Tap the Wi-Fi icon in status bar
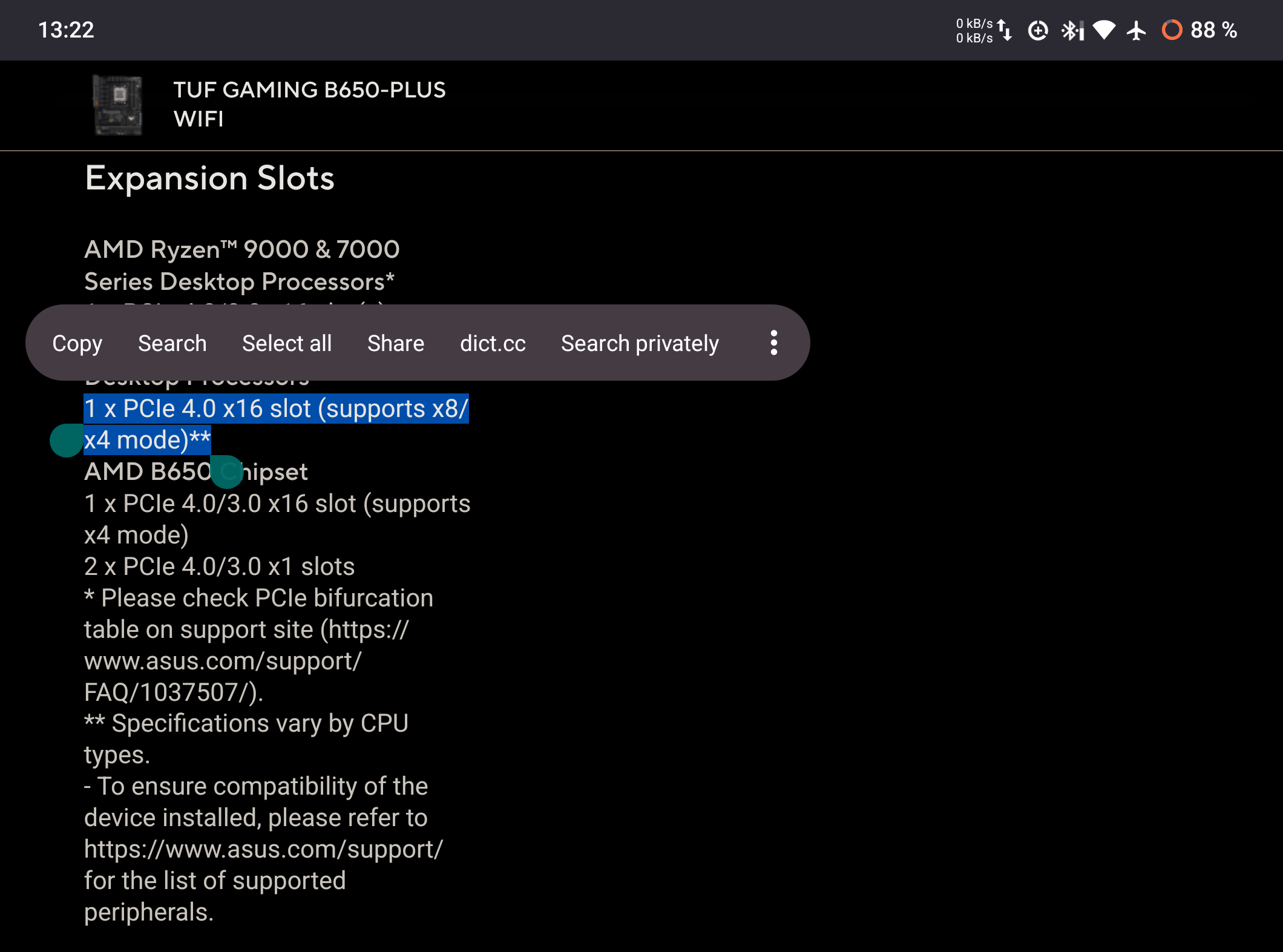The width and height of the screenshot is (1283, 952). [1104, 30]
